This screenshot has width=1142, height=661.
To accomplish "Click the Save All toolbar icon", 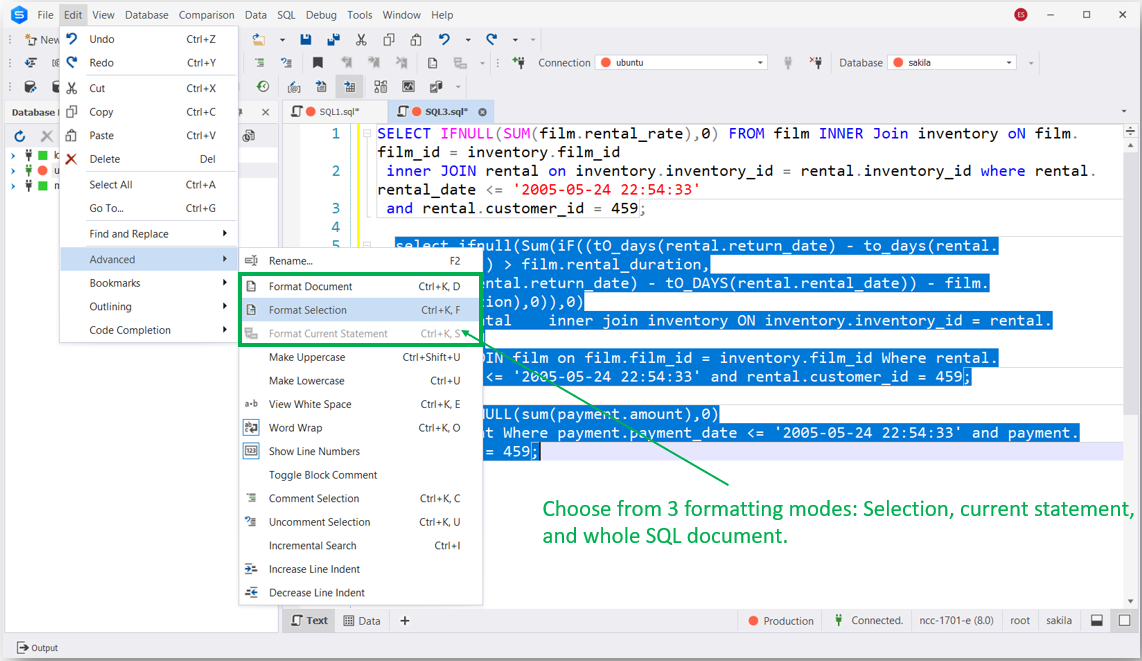I will (332, 40).
